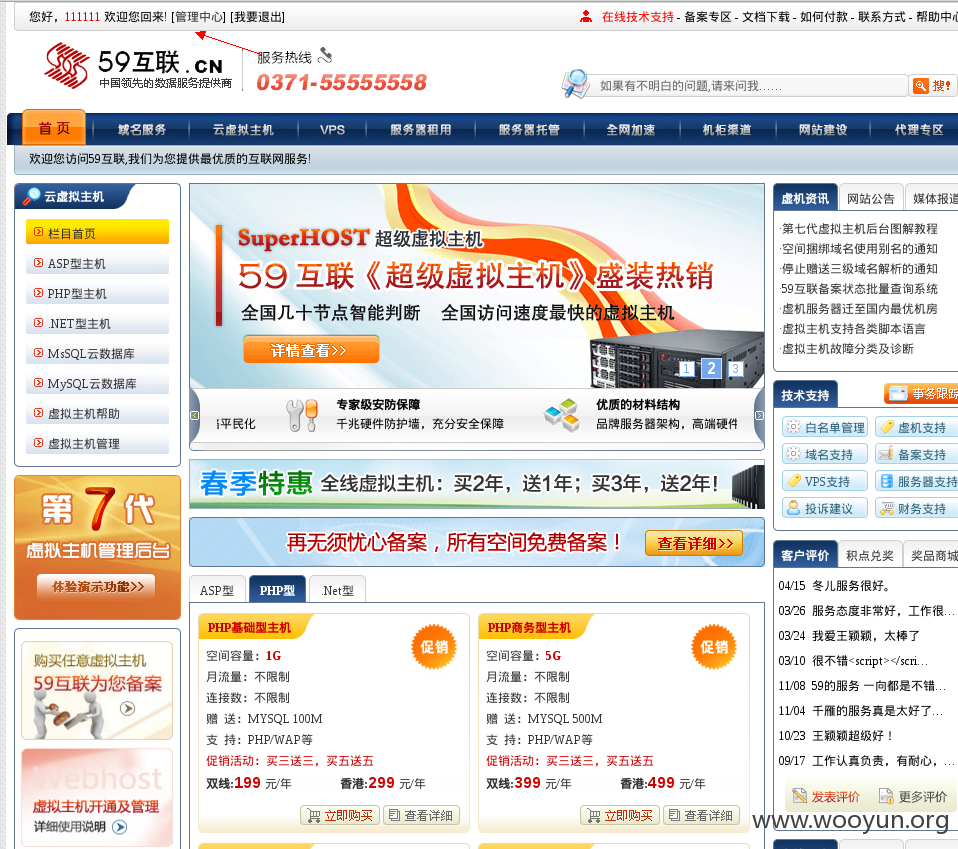Open 机柜渠道 navigation menu
The image size is (958, 849).
[727, 129]
